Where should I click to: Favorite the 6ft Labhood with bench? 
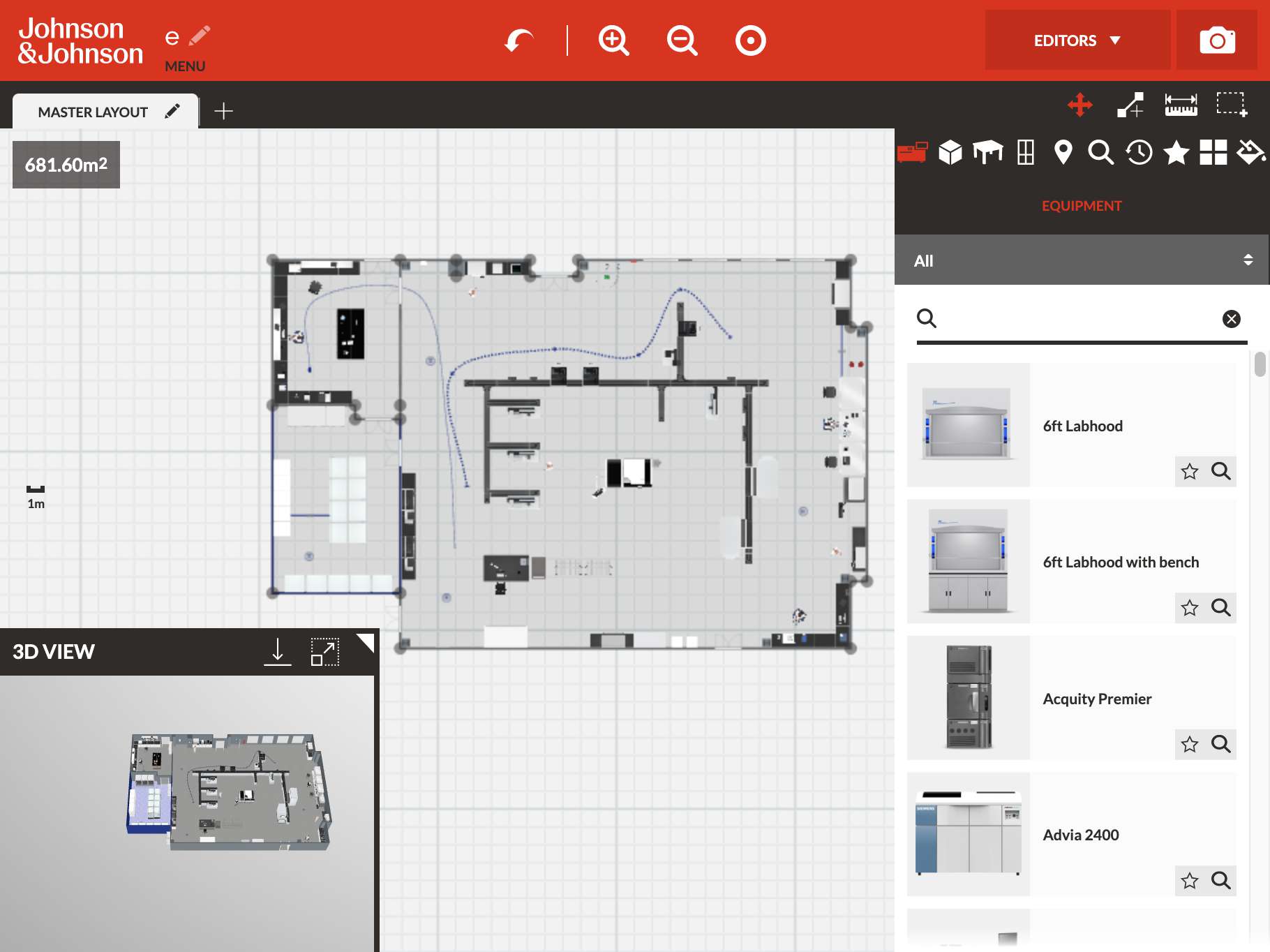click(1190, 608)
